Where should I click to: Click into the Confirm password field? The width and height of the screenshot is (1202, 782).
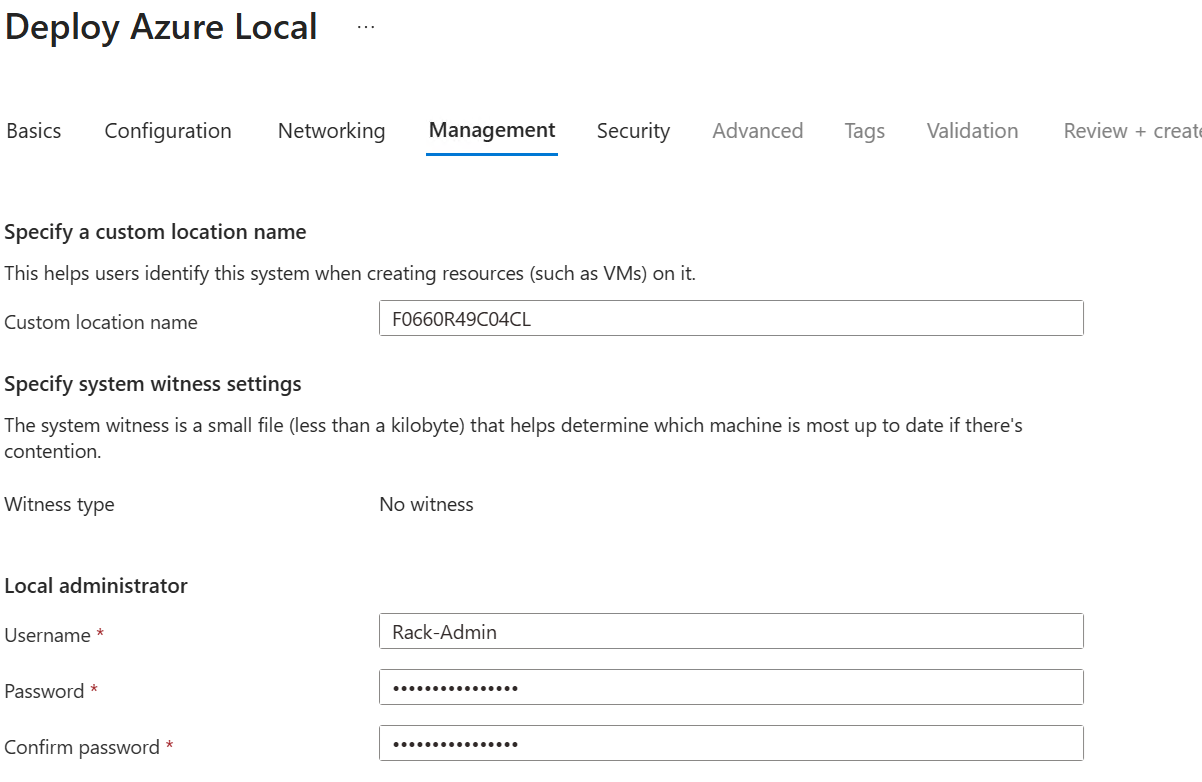(x=731, y=743)
